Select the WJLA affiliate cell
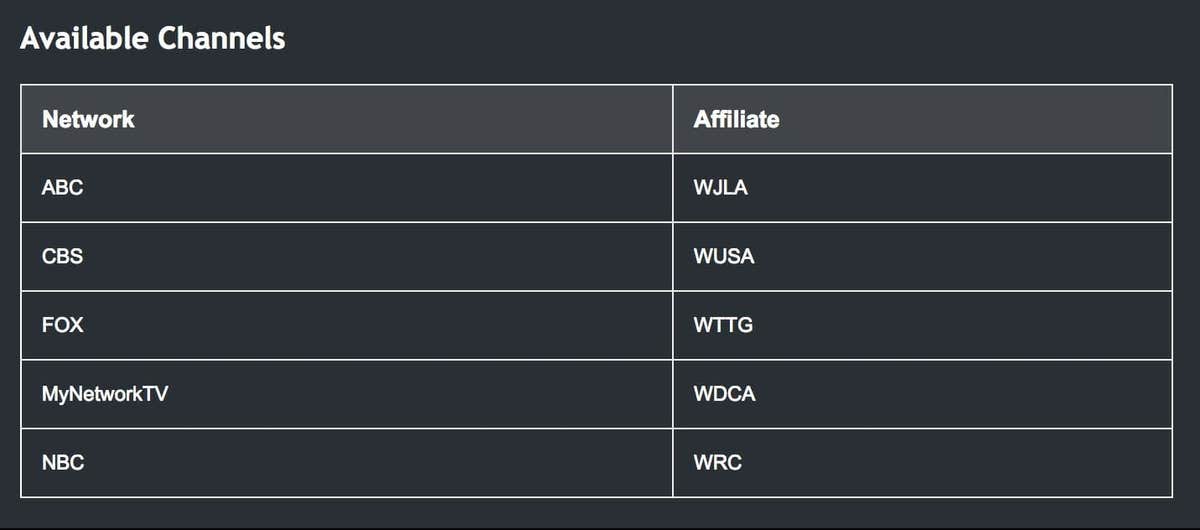This screenshot has height=530, width=1200. pyautogui.click(x=720, y=187)
